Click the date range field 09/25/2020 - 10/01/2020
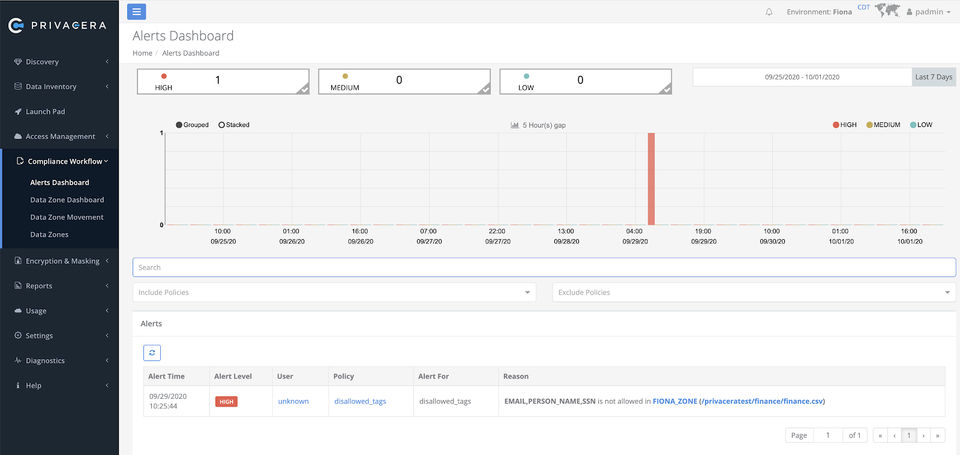The height and width of the screenshot is (455, 960). click(x=802, y=77)
